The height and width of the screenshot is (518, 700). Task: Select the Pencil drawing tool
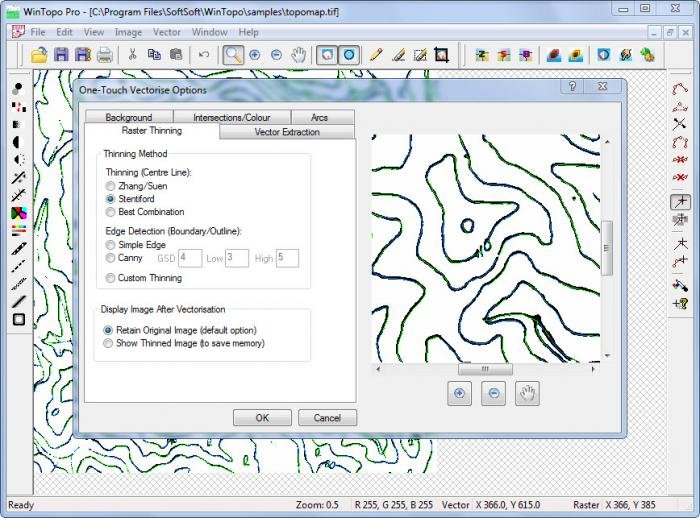coord(376,55)
